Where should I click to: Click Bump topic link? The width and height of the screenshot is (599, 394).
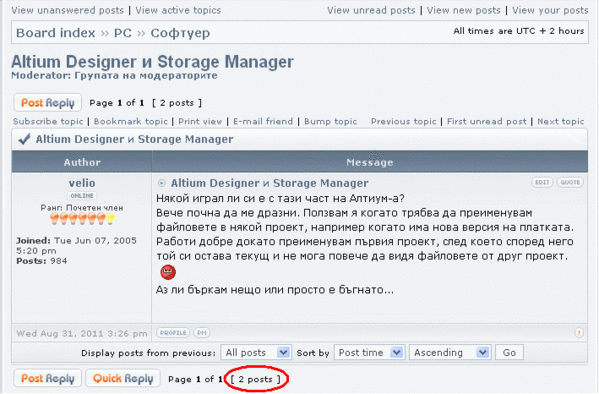pos(330,122)
